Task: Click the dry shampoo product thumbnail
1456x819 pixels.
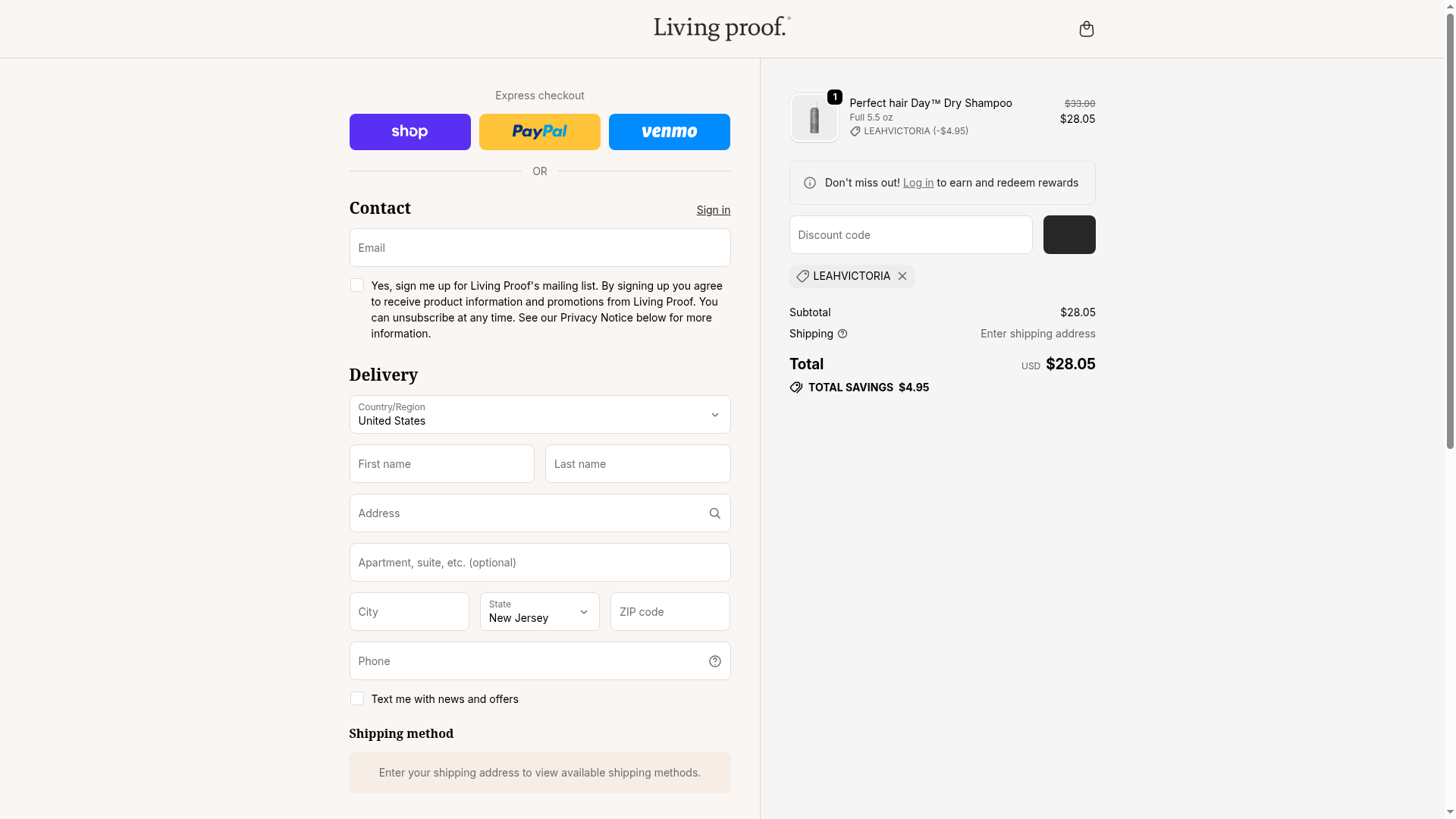Action: point(814,118)
